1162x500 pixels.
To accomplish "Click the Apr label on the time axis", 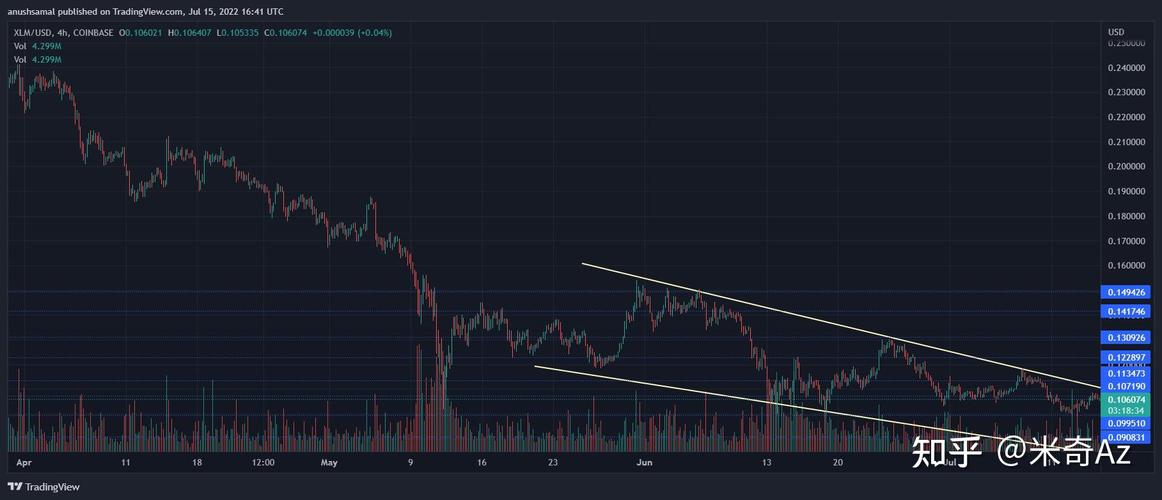I will coord(25,464).
